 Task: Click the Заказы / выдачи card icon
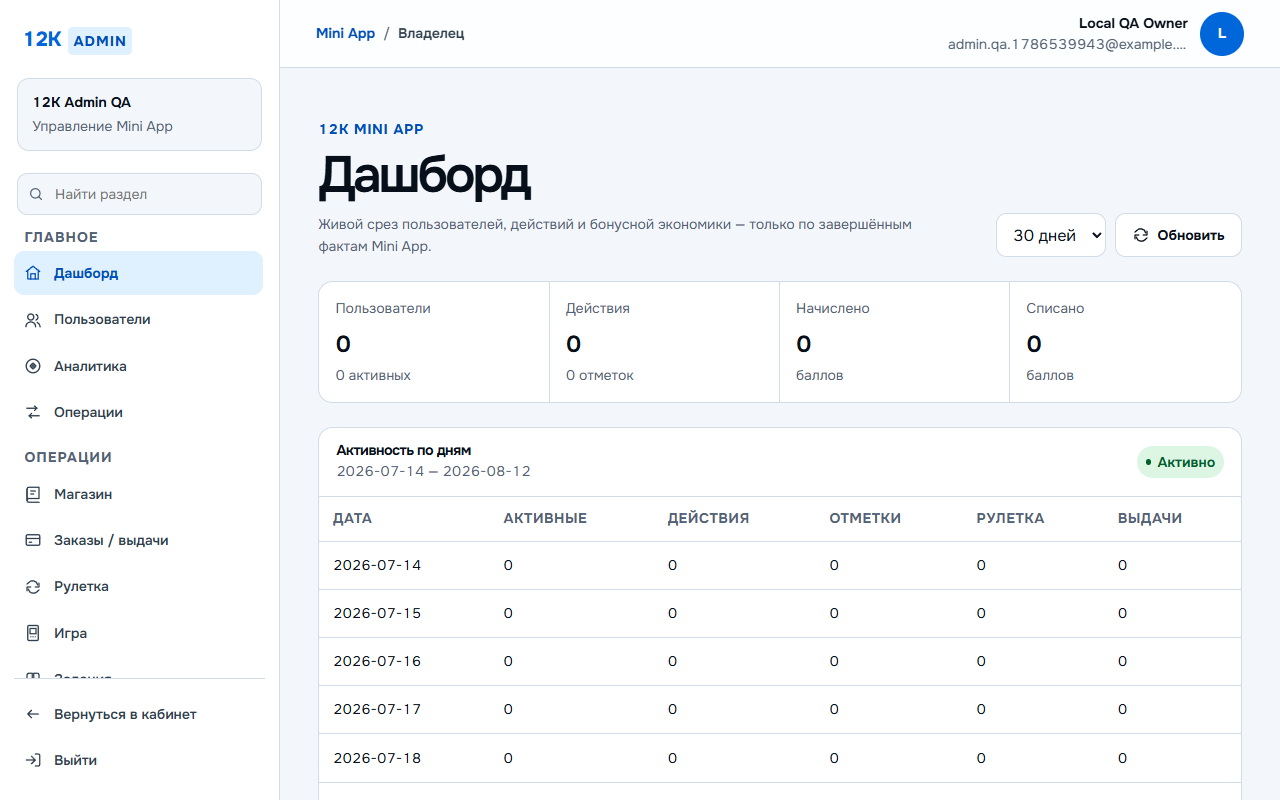click(x=33, y=540)
